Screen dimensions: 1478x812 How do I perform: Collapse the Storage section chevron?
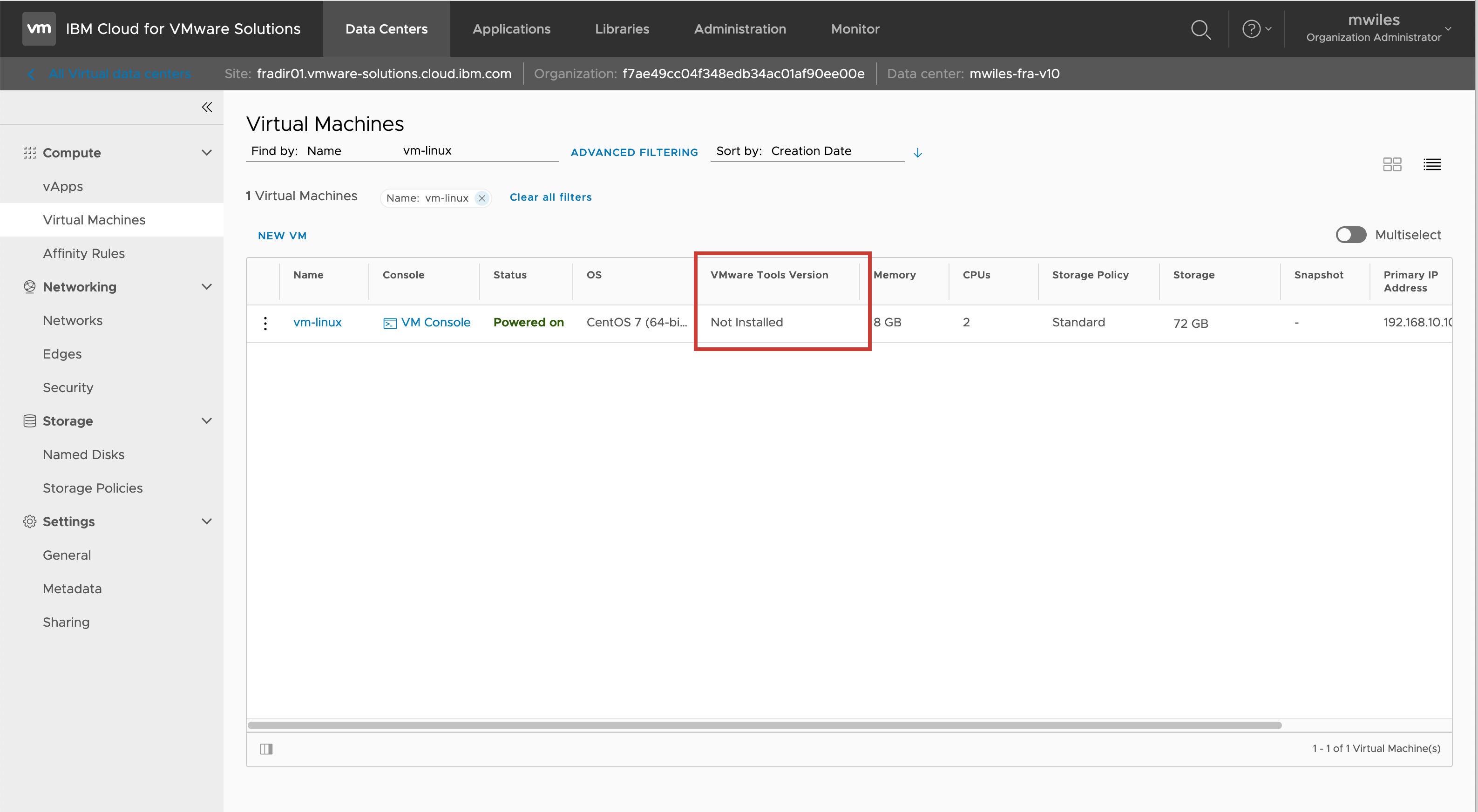click(207, 421)
